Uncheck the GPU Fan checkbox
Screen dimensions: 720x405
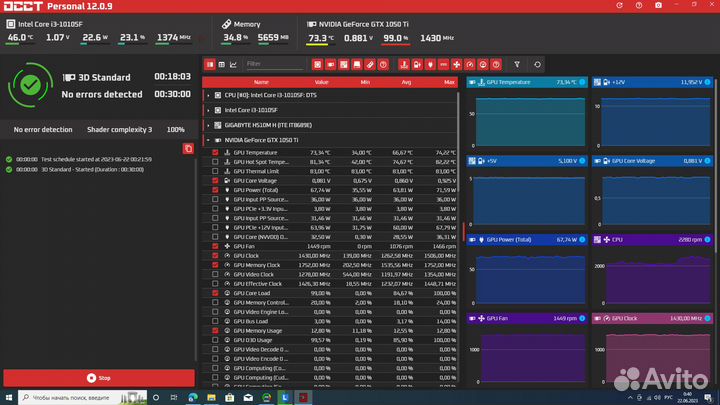click(x=215, y=246)
